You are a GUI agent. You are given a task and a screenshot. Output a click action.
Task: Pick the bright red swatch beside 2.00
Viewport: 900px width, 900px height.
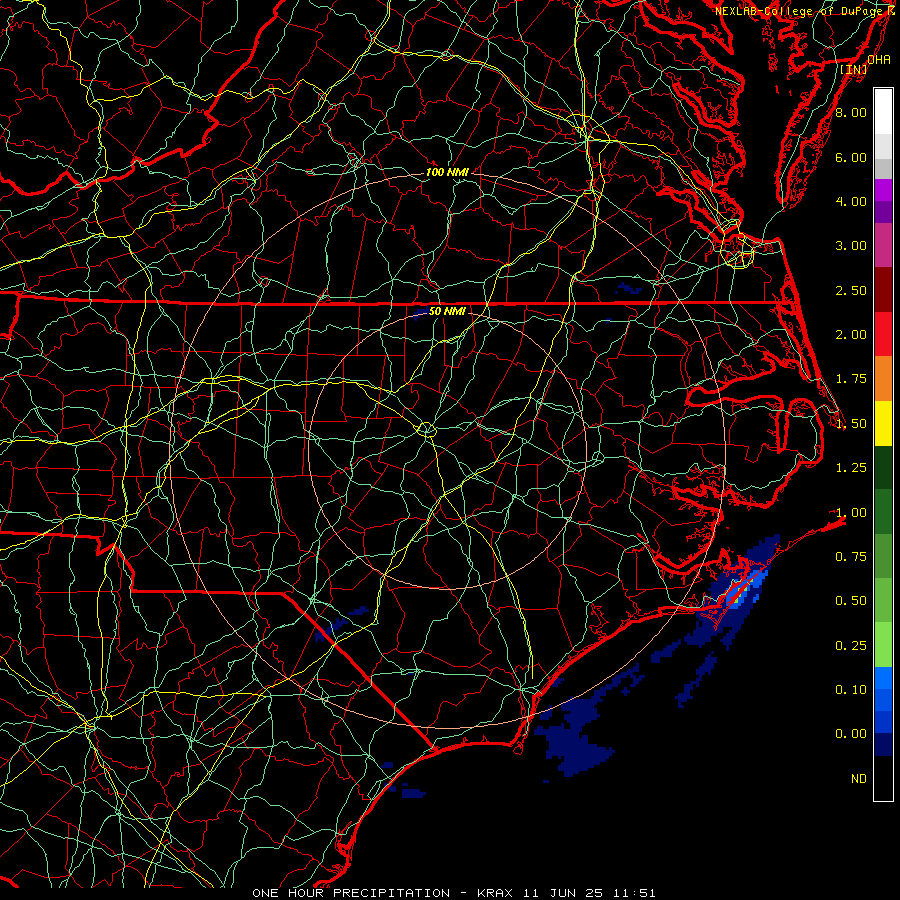[883, 334]
